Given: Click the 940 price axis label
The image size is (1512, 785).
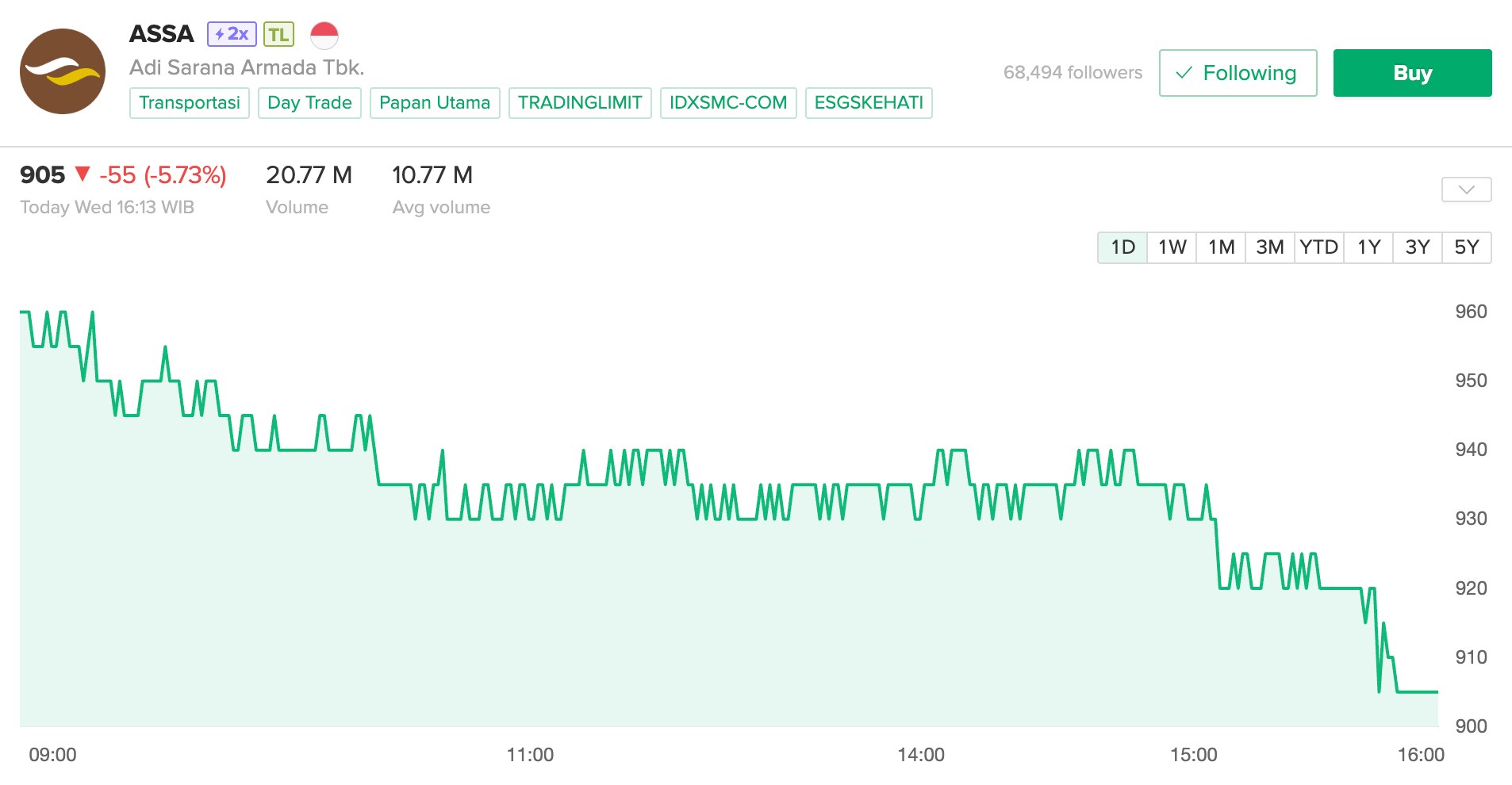Looking at the screenshot, I should click(1471, 450).
